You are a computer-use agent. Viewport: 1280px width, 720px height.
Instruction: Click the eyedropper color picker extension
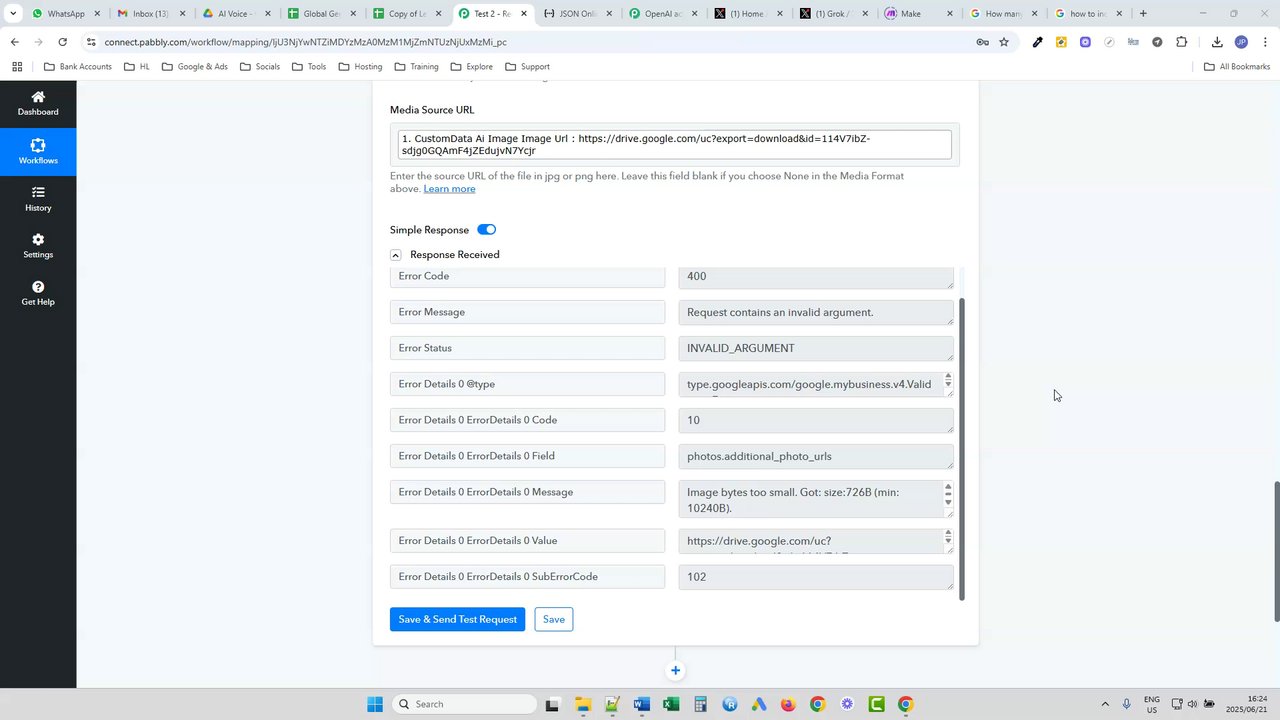1037,42
